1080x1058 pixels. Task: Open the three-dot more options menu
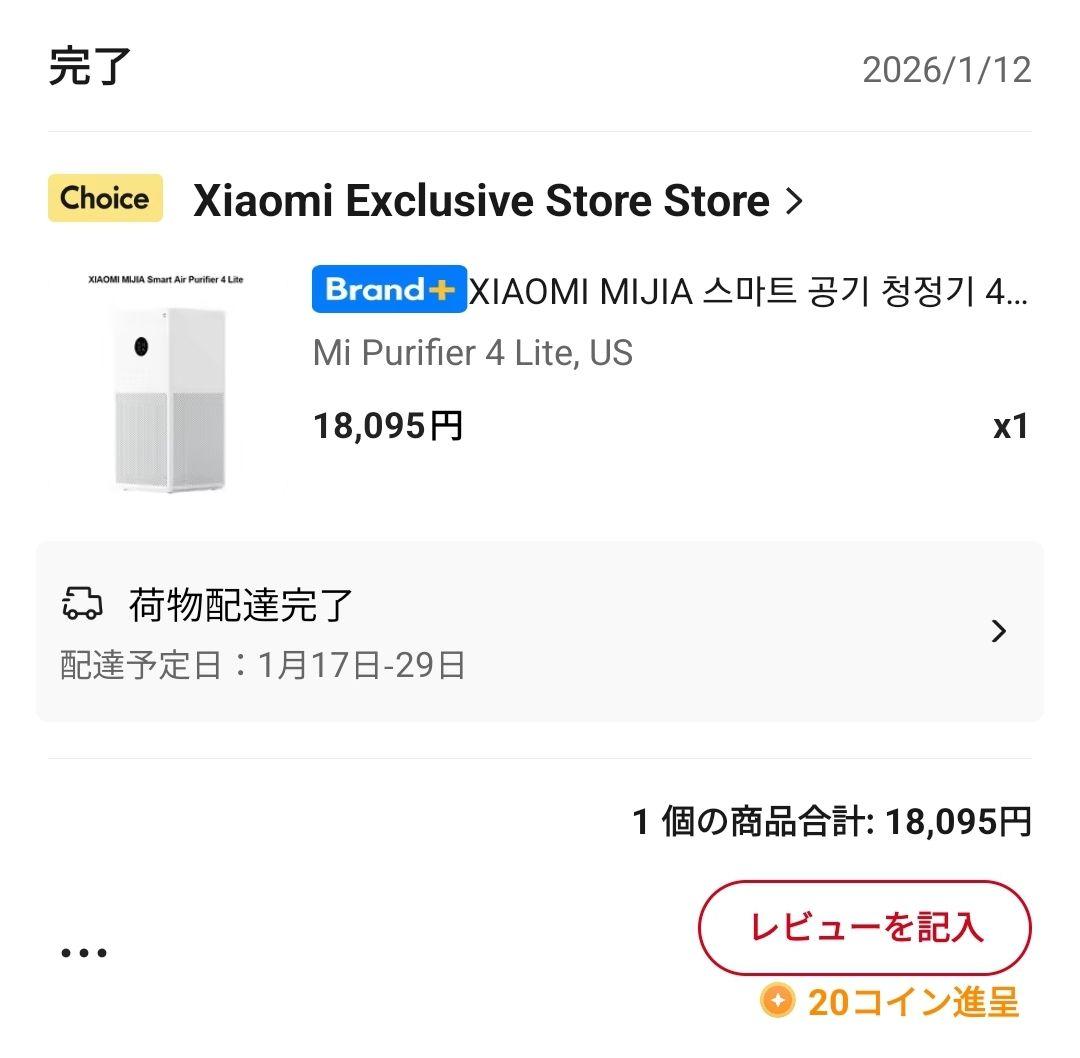85,951
